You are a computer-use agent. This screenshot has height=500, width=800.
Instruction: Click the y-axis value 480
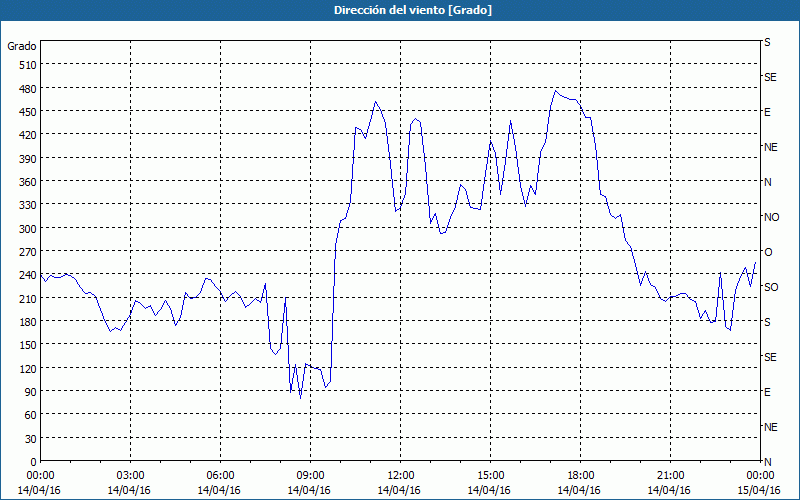28,89
